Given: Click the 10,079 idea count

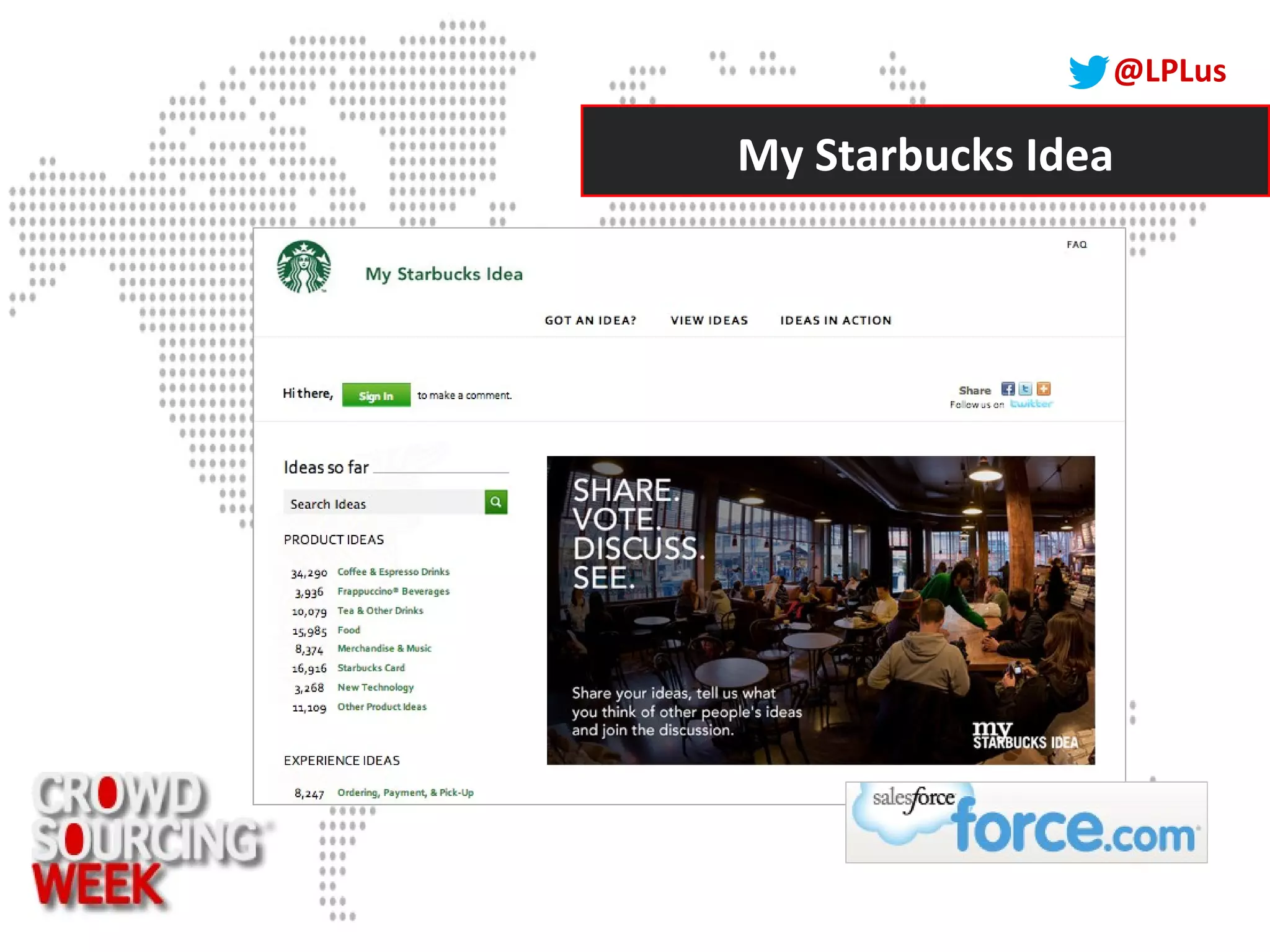Looking at the screenshot, I should (309, 612).
